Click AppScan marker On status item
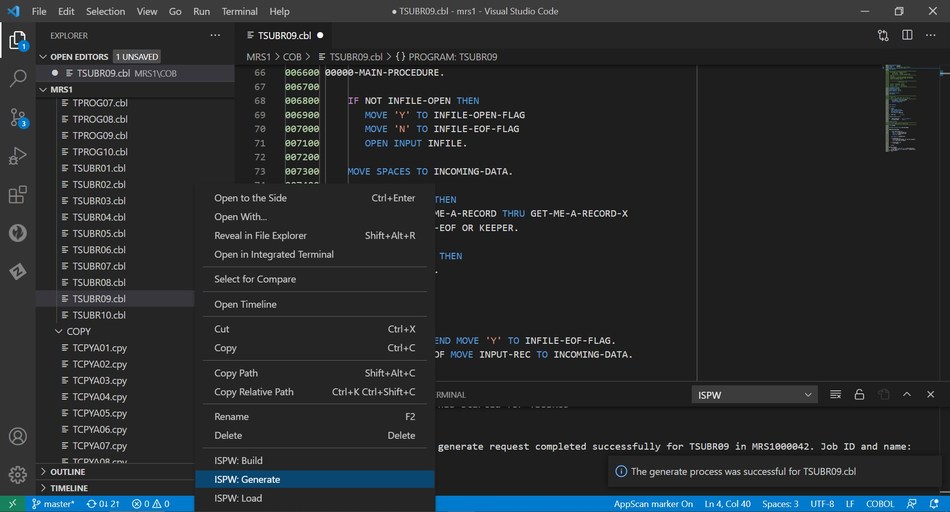The image size is (950, 512). pyautogui.click(x=653, y=504)
